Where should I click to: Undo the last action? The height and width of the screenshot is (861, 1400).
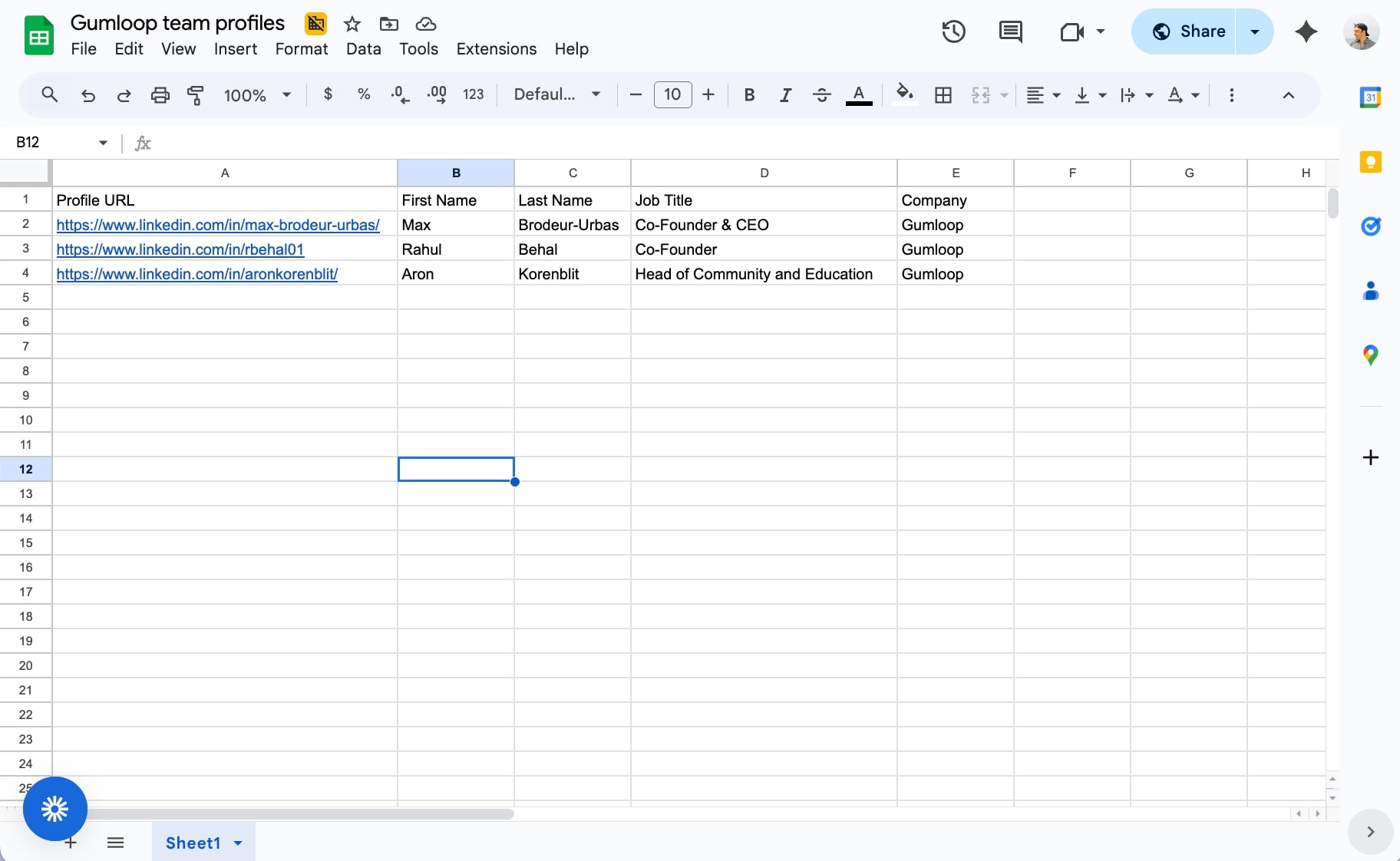point(87,95)
